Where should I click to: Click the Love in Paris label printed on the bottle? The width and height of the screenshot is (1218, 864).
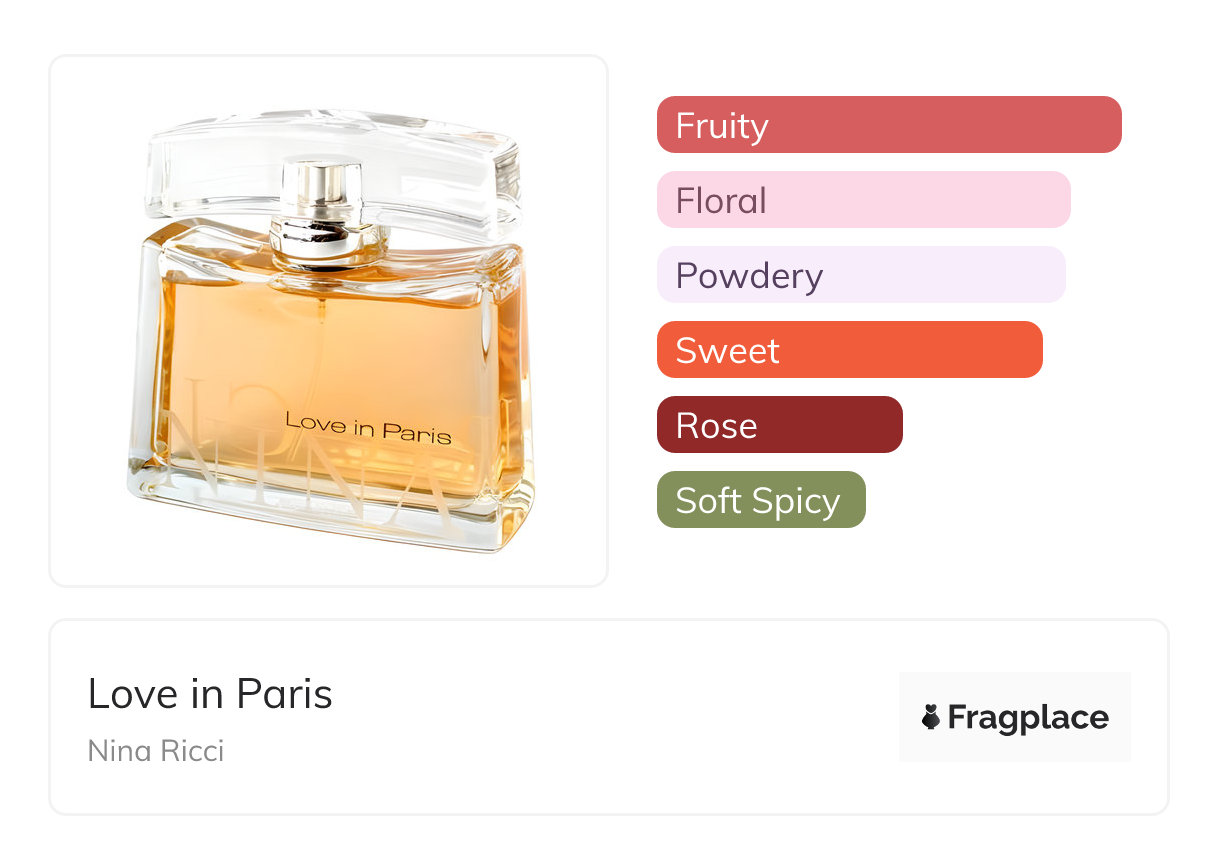tap(368, 427)
